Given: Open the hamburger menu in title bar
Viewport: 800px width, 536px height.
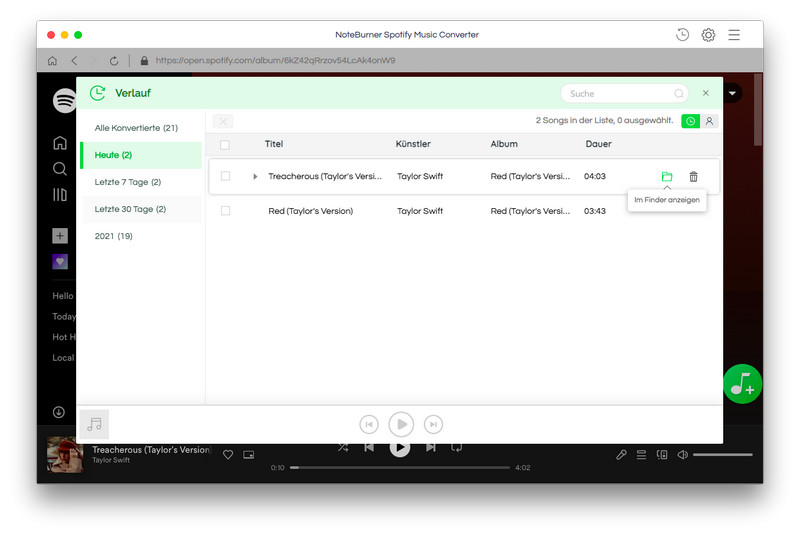Looking at the screenshot, I should 734,35.
